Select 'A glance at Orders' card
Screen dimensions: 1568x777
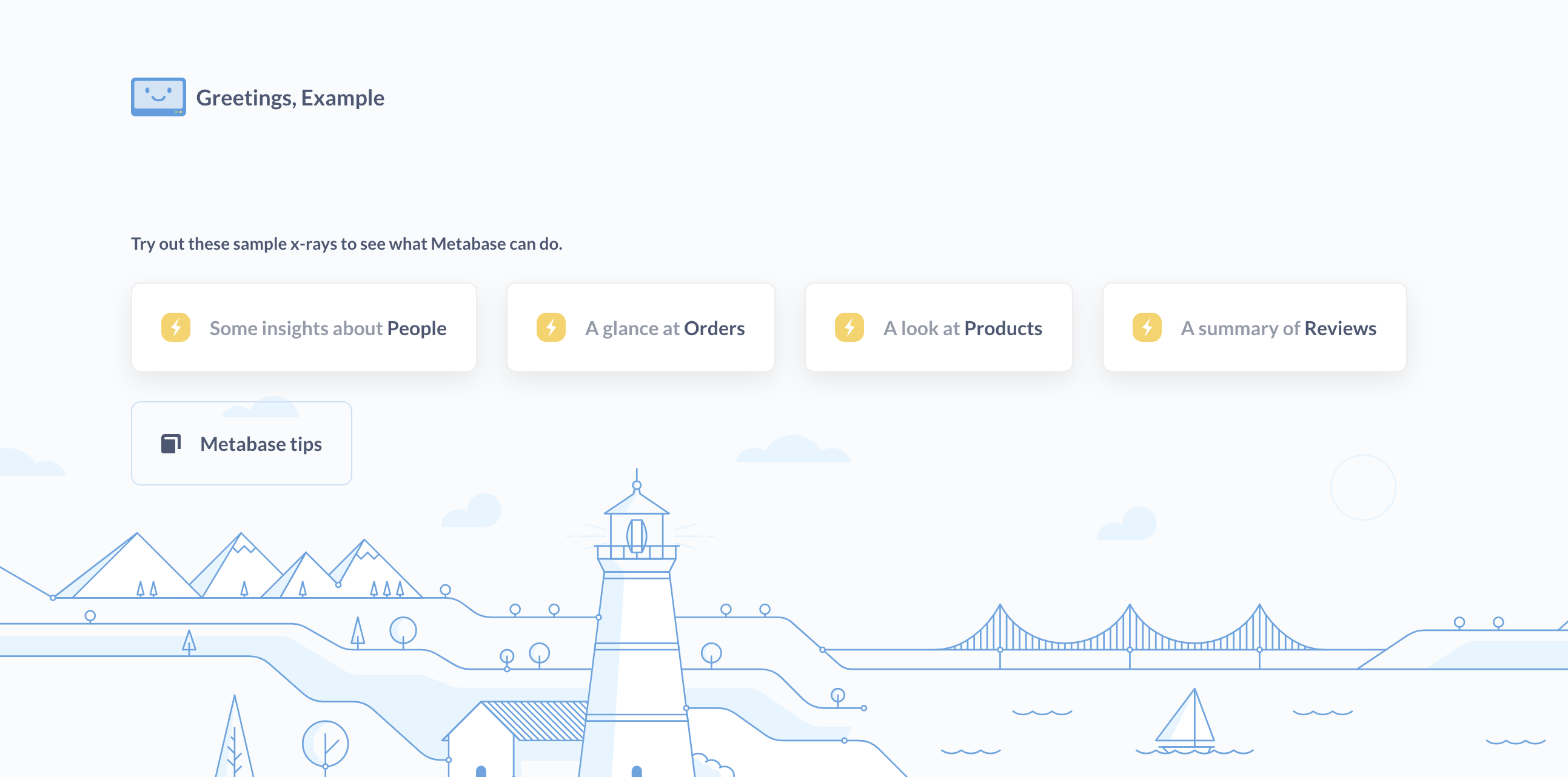pyautogui.click(x=640, y=327)
